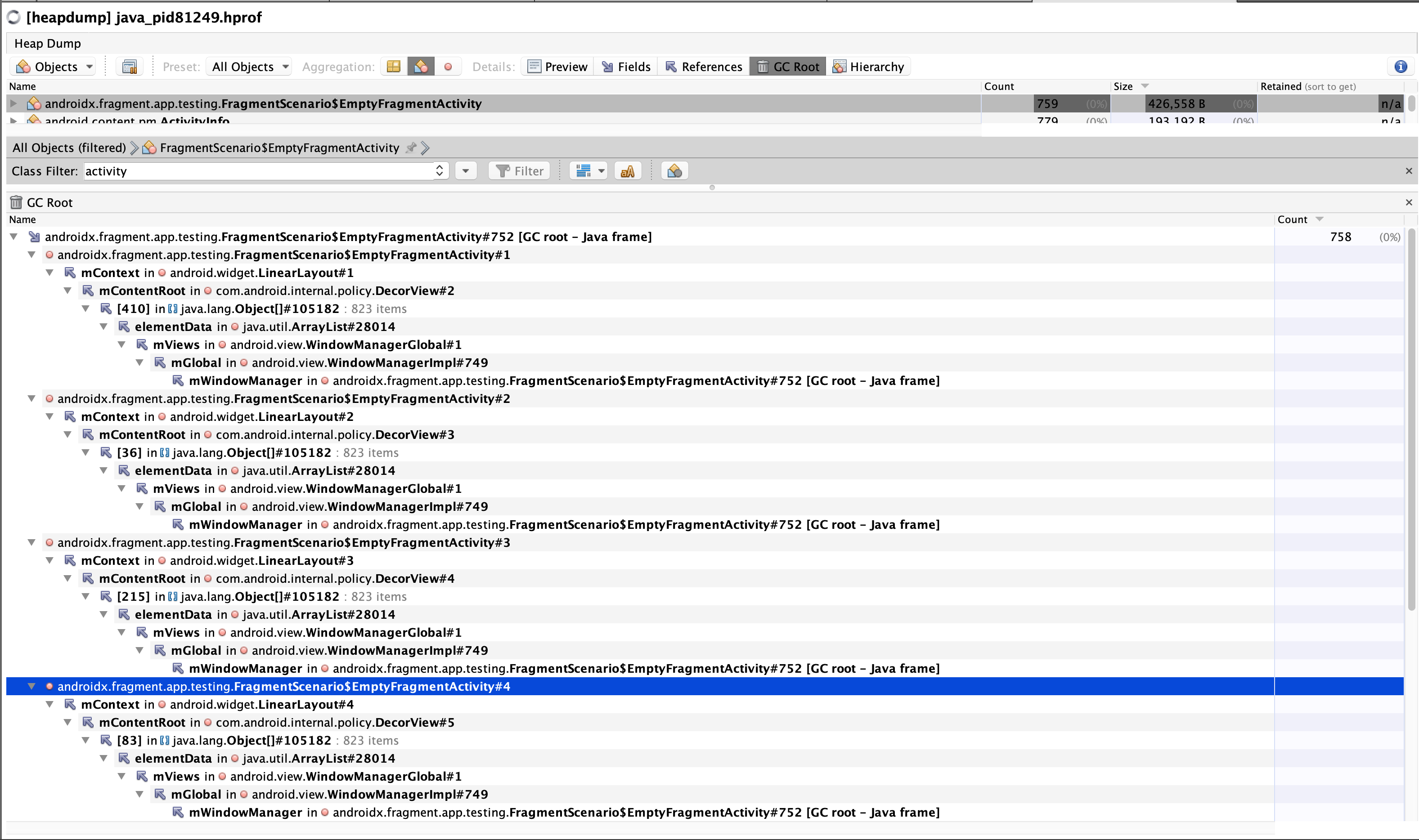Enable aggregation by packages grid icon
This screenshot has height=840, width=1419.
pyautogui.click(x=394, y=66)
